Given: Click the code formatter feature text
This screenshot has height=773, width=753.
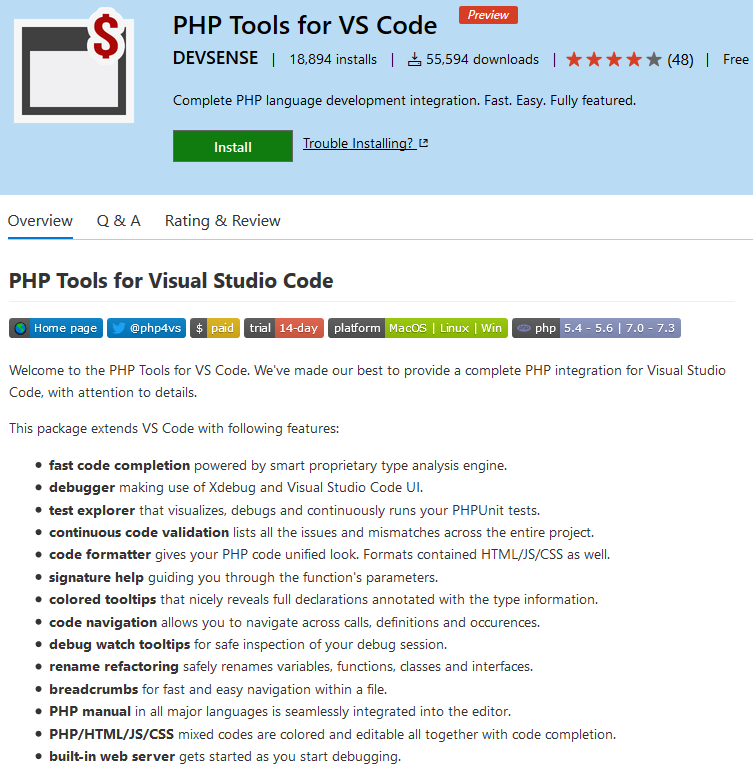Looking at the screenshot, I should pos(100,555).
